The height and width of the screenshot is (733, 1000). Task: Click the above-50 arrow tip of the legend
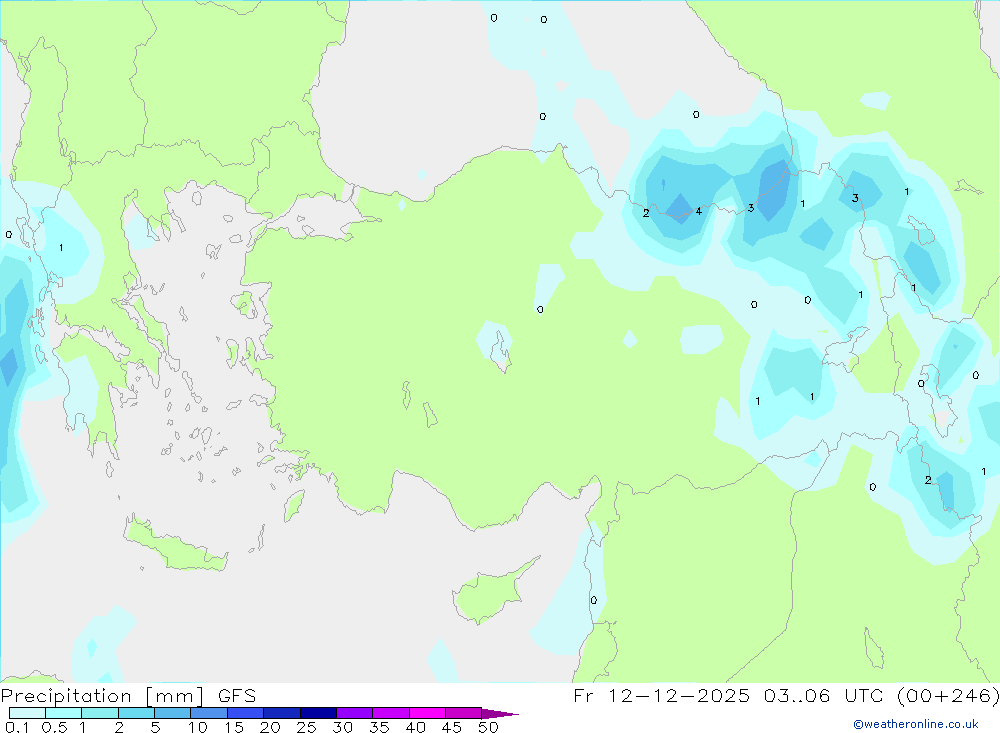(501, 713)
